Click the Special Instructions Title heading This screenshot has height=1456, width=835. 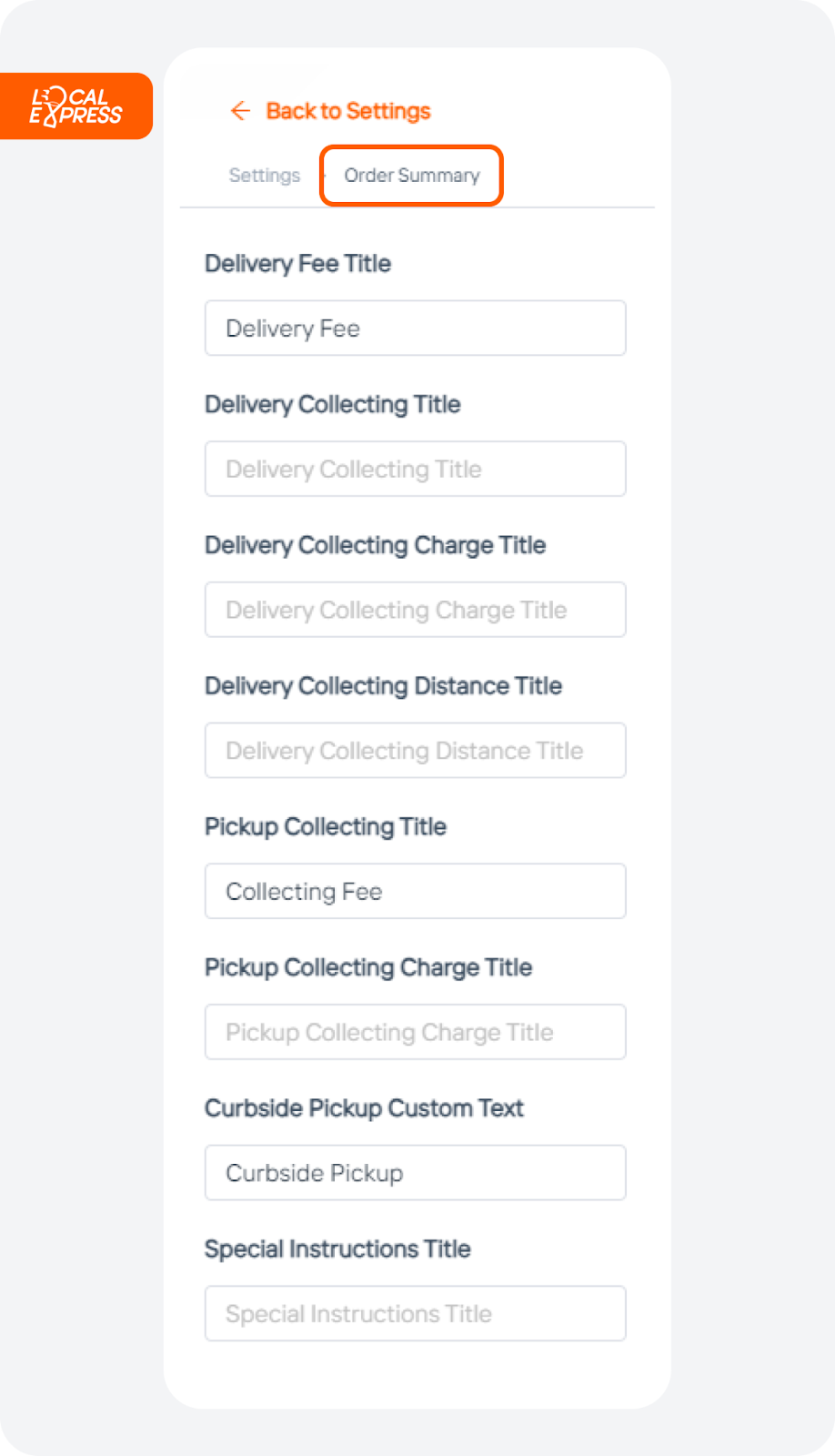(337, 1249)
